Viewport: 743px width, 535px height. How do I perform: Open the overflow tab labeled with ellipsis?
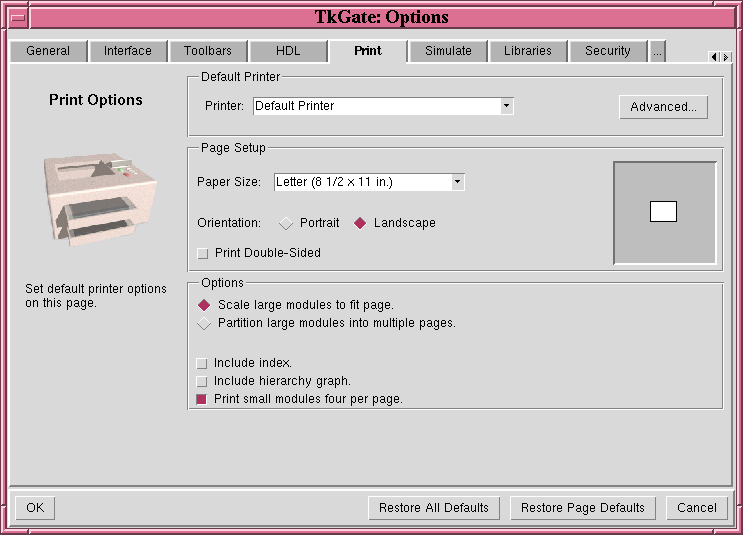coord(657,51)
